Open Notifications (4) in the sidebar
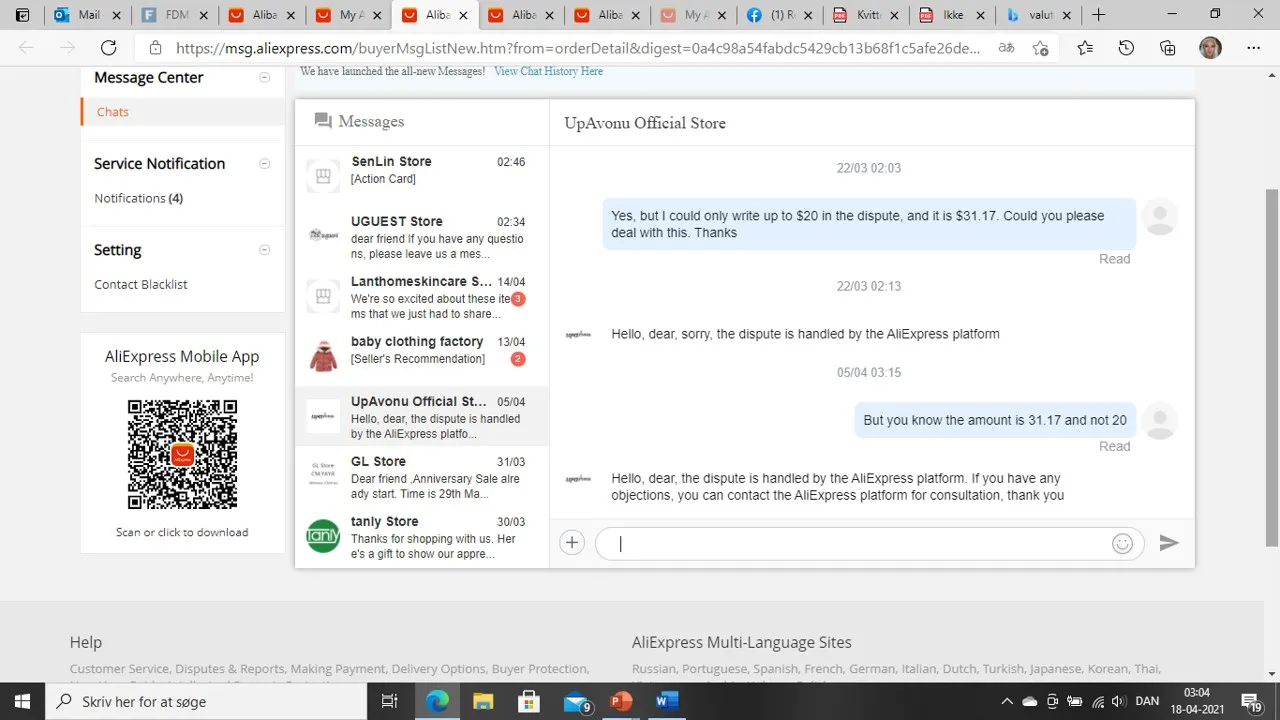This screenshot has width=1280, height=720. [138, 198]
